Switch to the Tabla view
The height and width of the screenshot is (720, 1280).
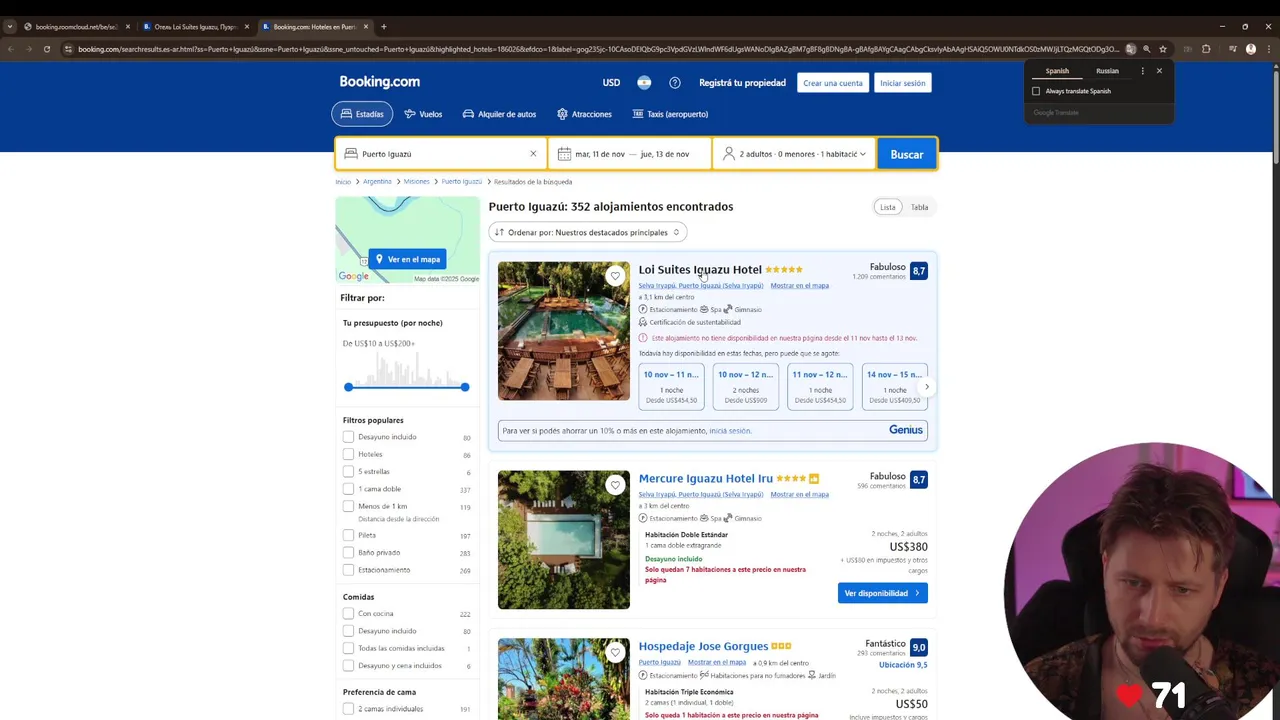click(919, 207)
